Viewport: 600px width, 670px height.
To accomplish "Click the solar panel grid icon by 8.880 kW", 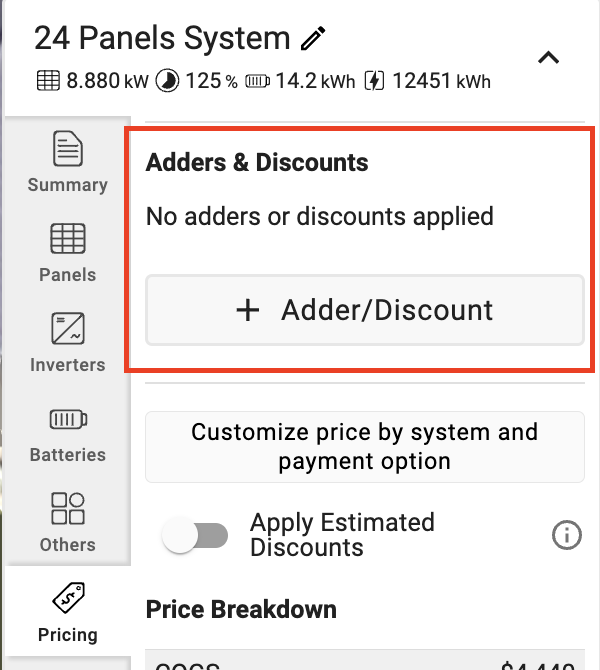I will click(48, 81).
